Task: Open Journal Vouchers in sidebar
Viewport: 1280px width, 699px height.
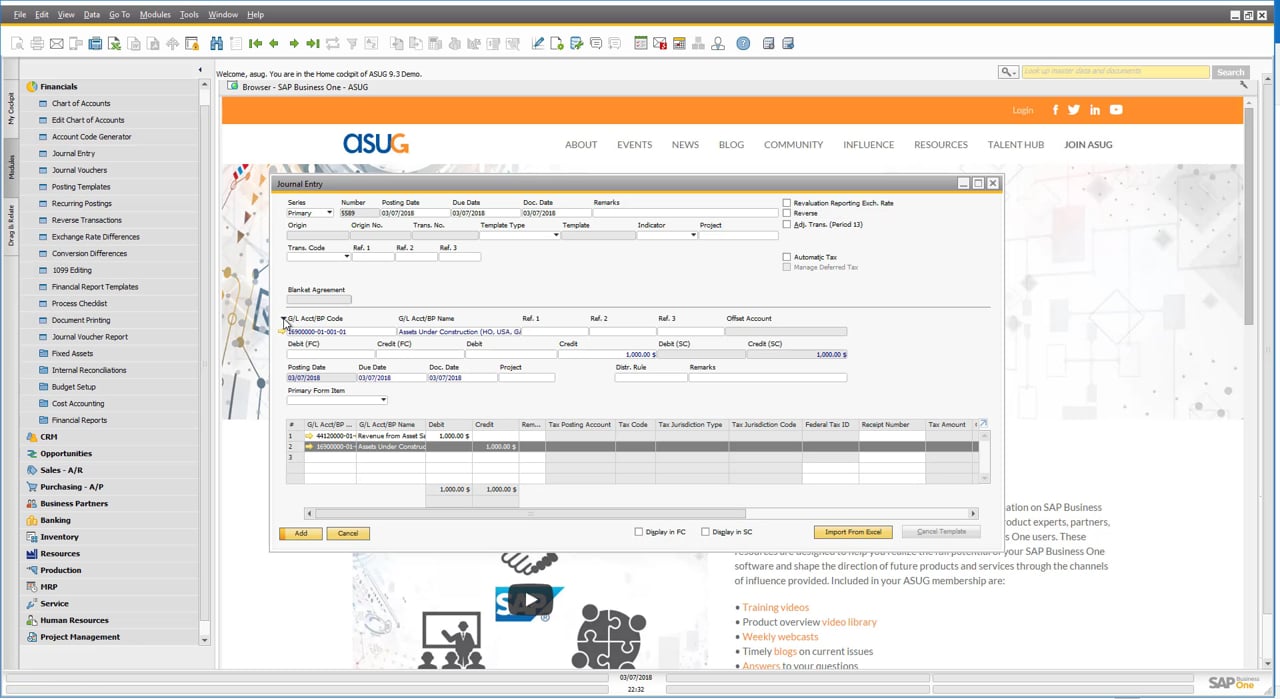Action: pos(79,170)
